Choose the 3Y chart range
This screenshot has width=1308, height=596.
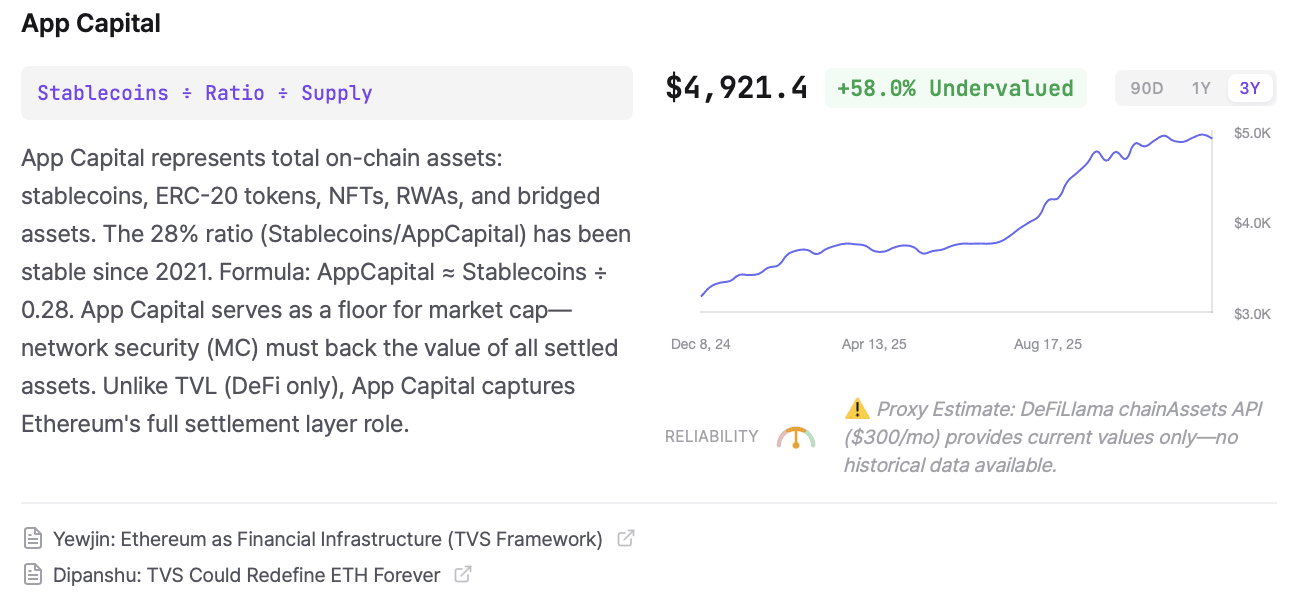1250,88
